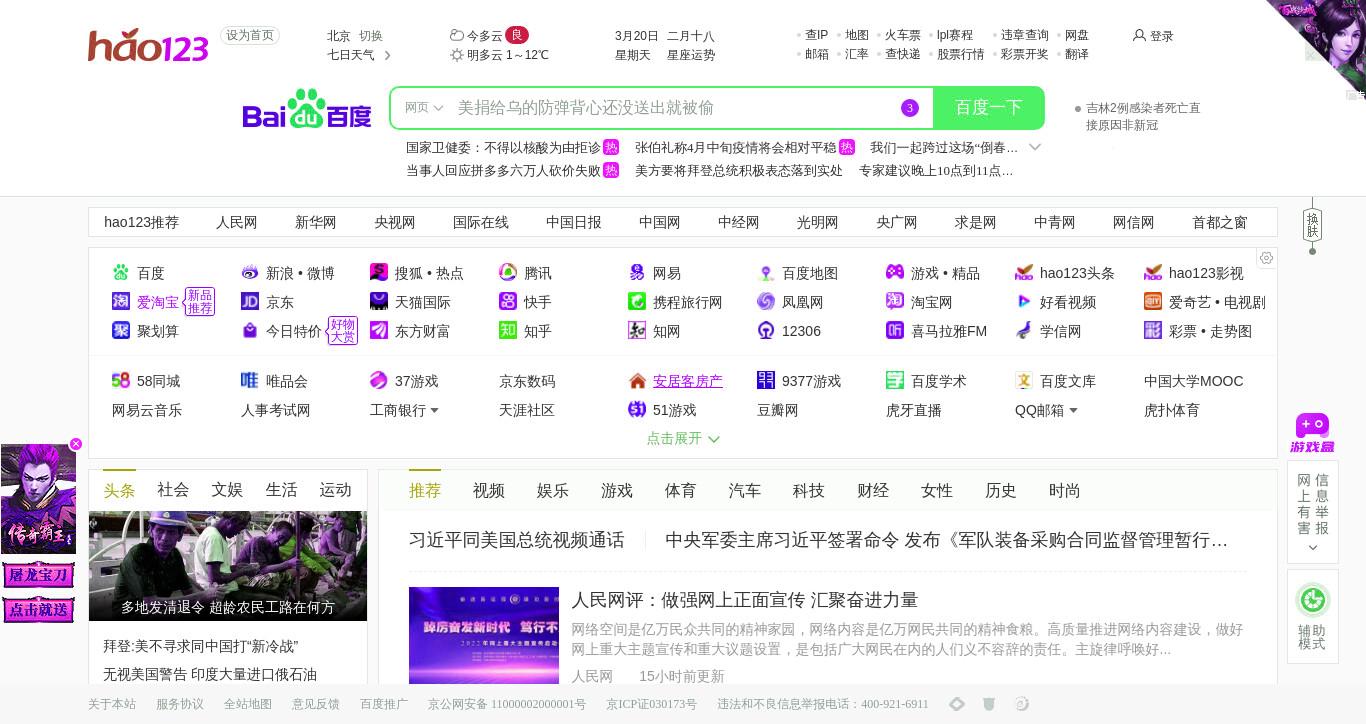Click the Baidu search input field
This screenshot has height=724, width=1366.
pyautogui.click(x=670, y=108)
